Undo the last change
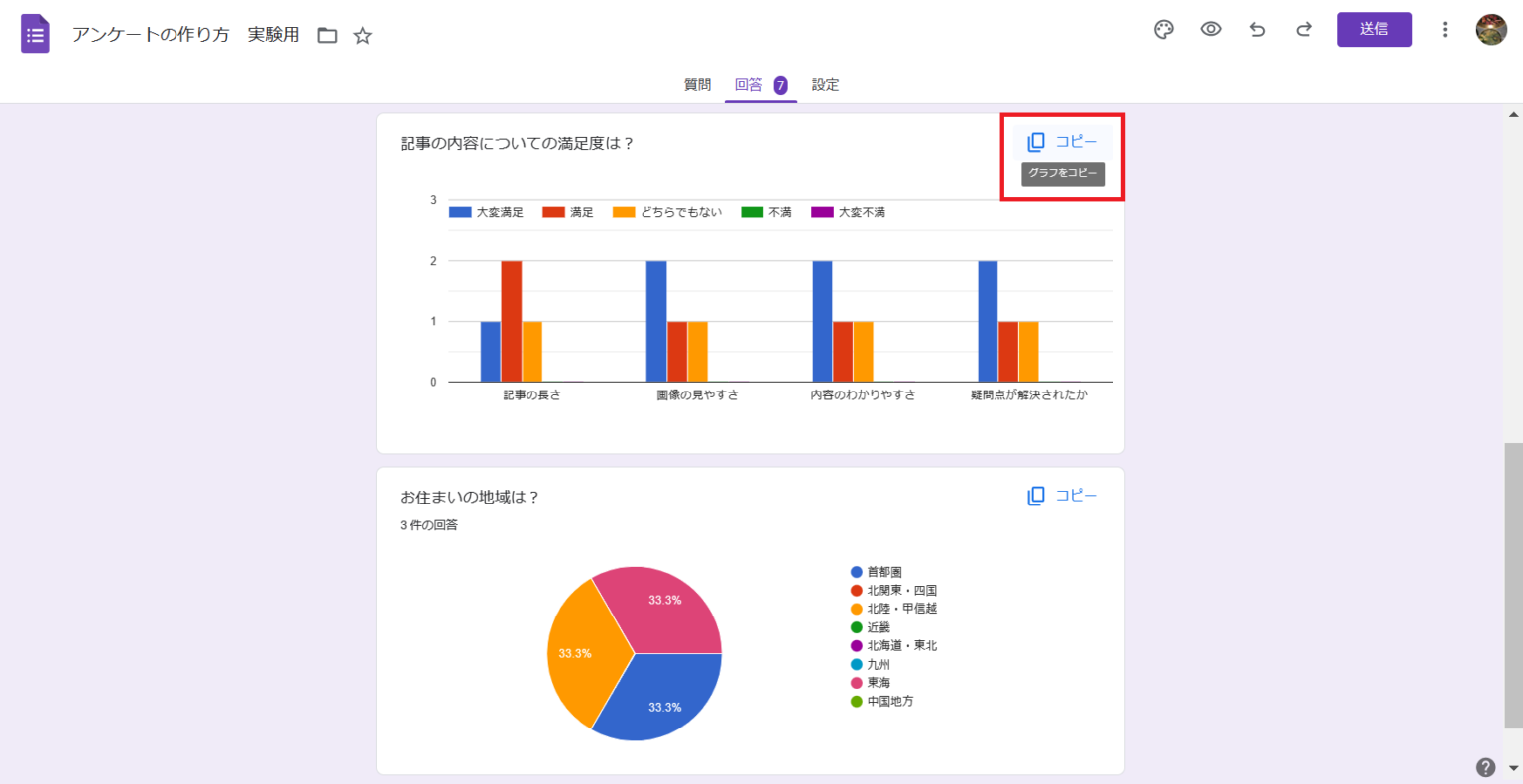Image resolution: width=1523 pixels, height=784 pixels. 1257,30
